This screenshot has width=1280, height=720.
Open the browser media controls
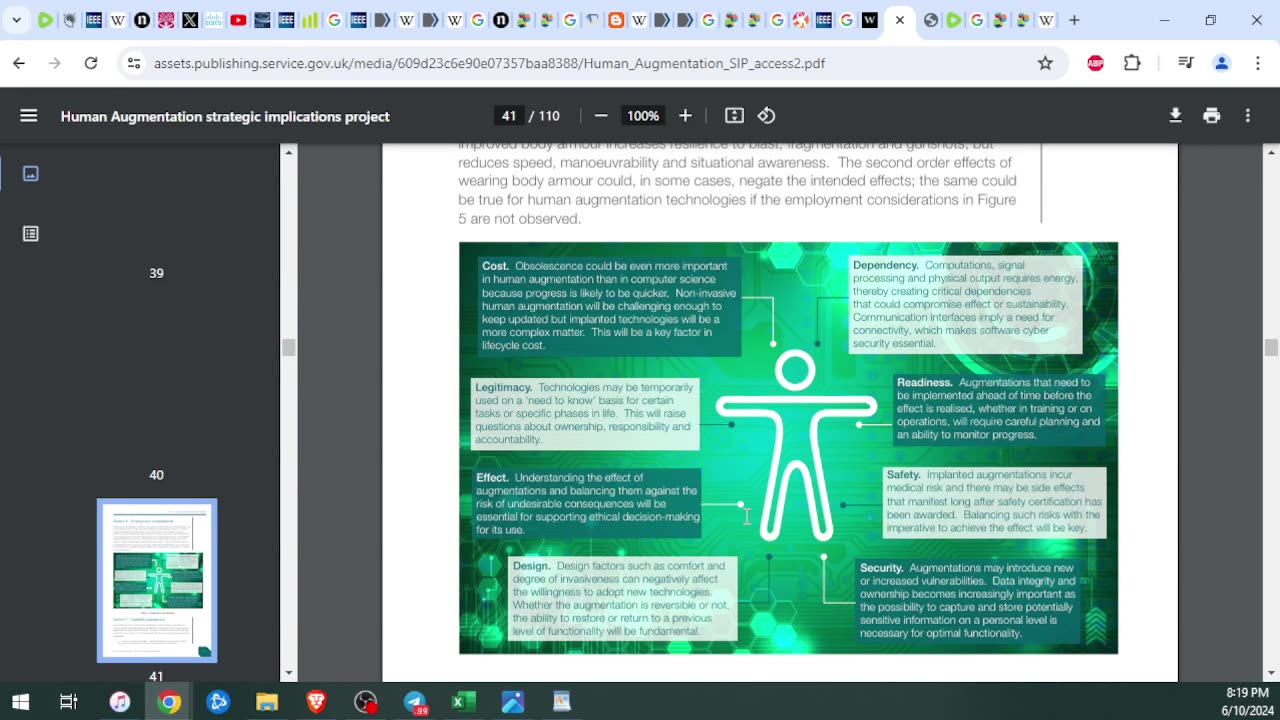coord(1186,63)
